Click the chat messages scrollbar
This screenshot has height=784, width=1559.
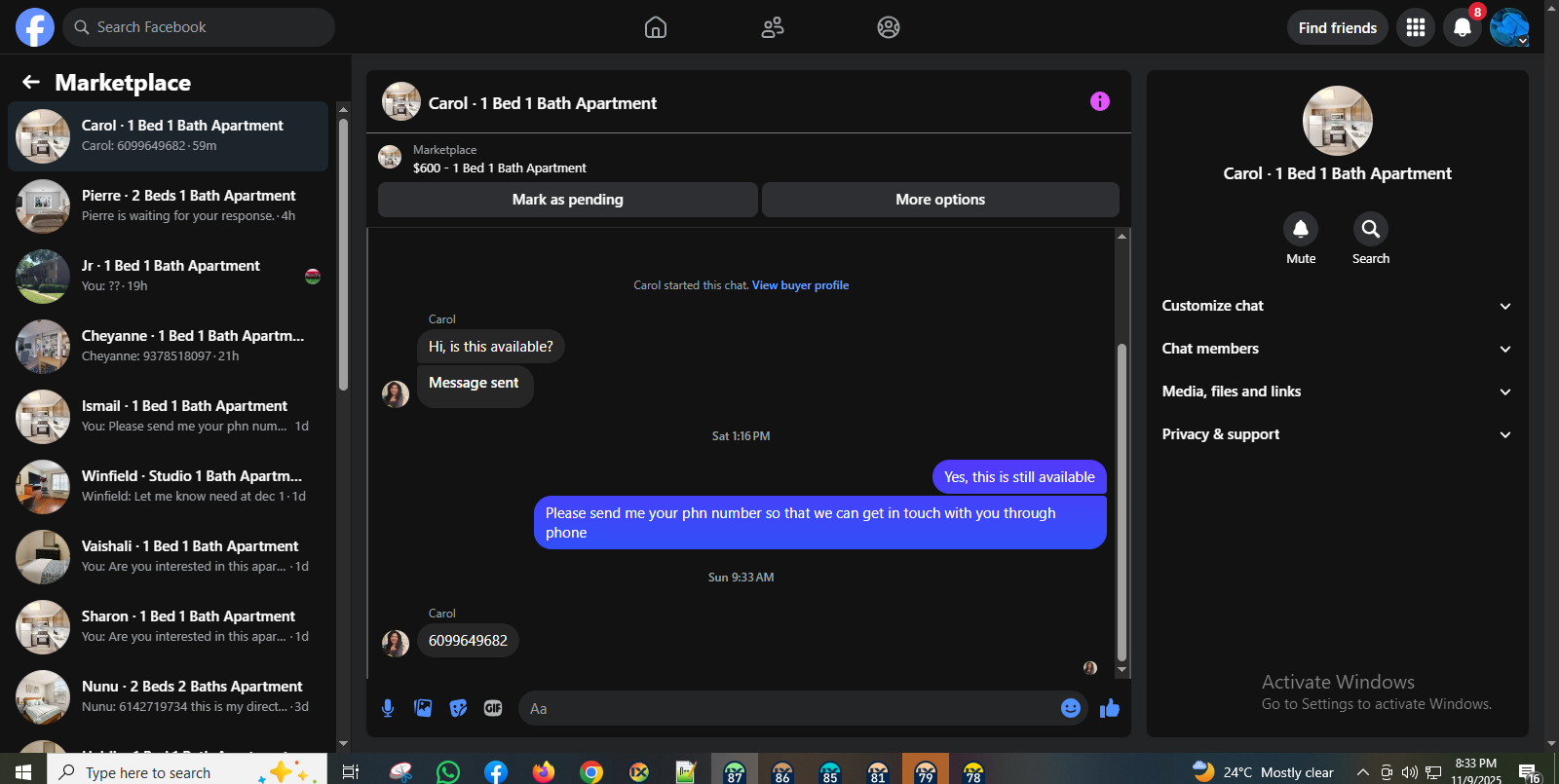(x=1122, y=502)
